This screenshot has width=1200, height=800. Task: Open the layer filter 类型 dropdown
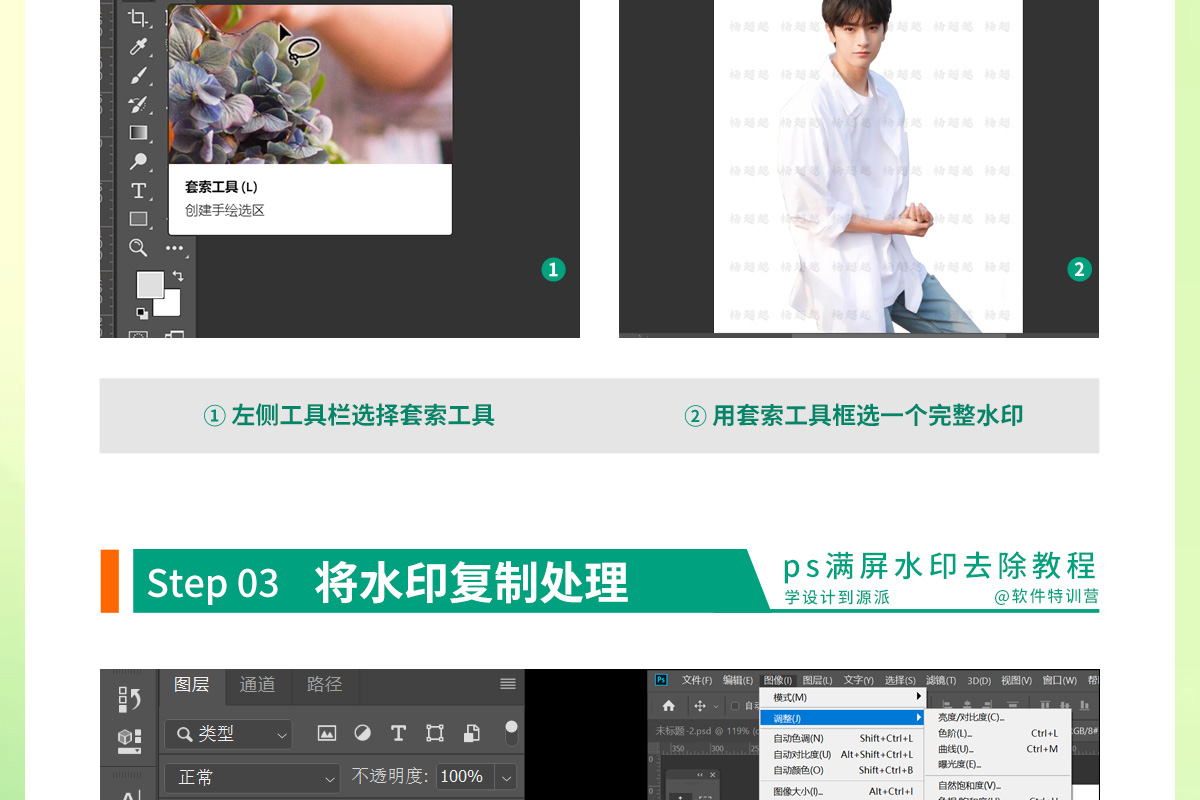coord(228,734)
